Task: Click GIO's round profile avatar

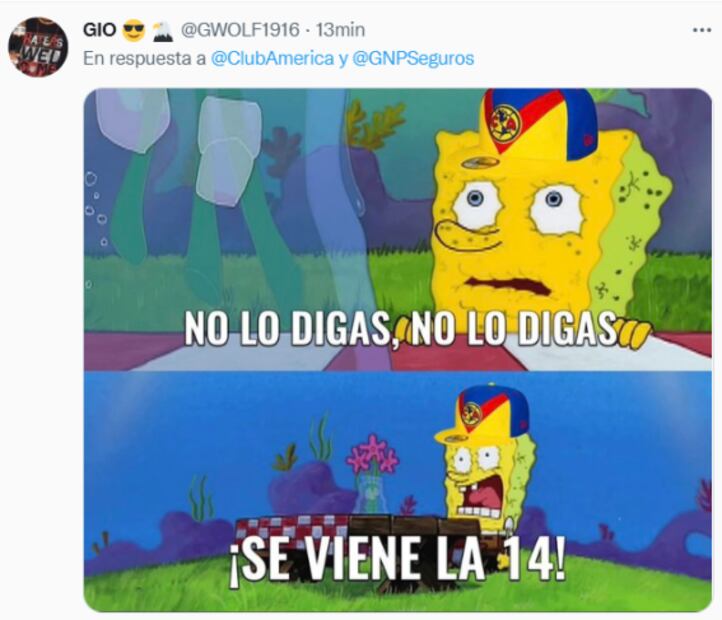Action: pos(38,47)
